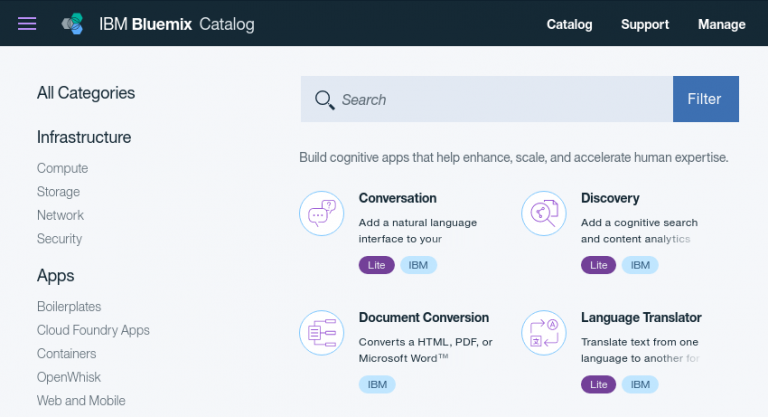Open the Conversation service icon

click(322, 214)
